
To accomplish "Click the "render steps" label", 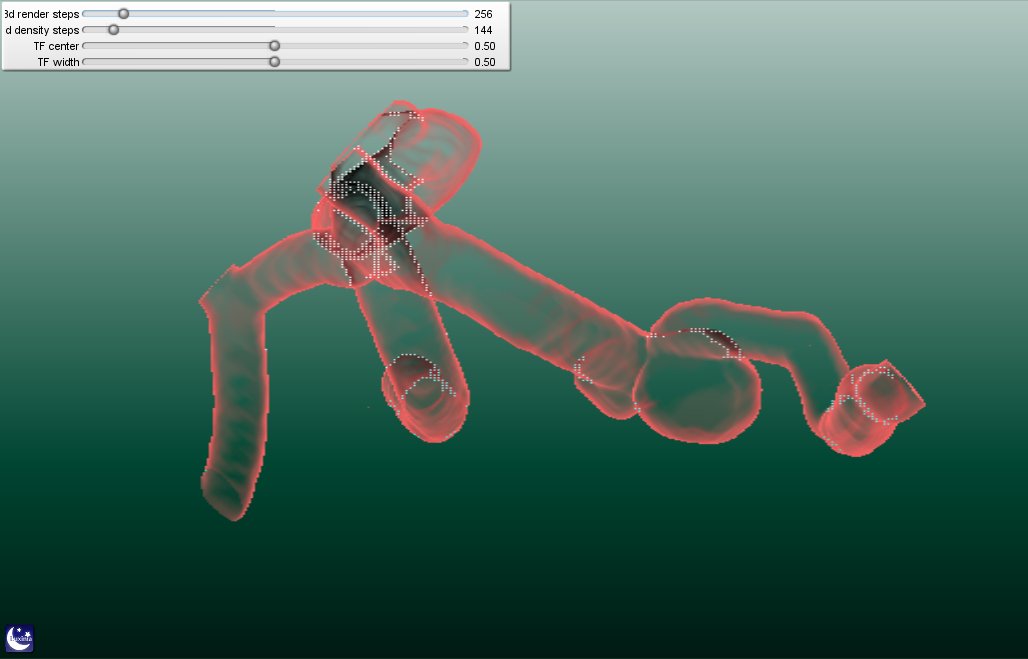I will (42, 14).
